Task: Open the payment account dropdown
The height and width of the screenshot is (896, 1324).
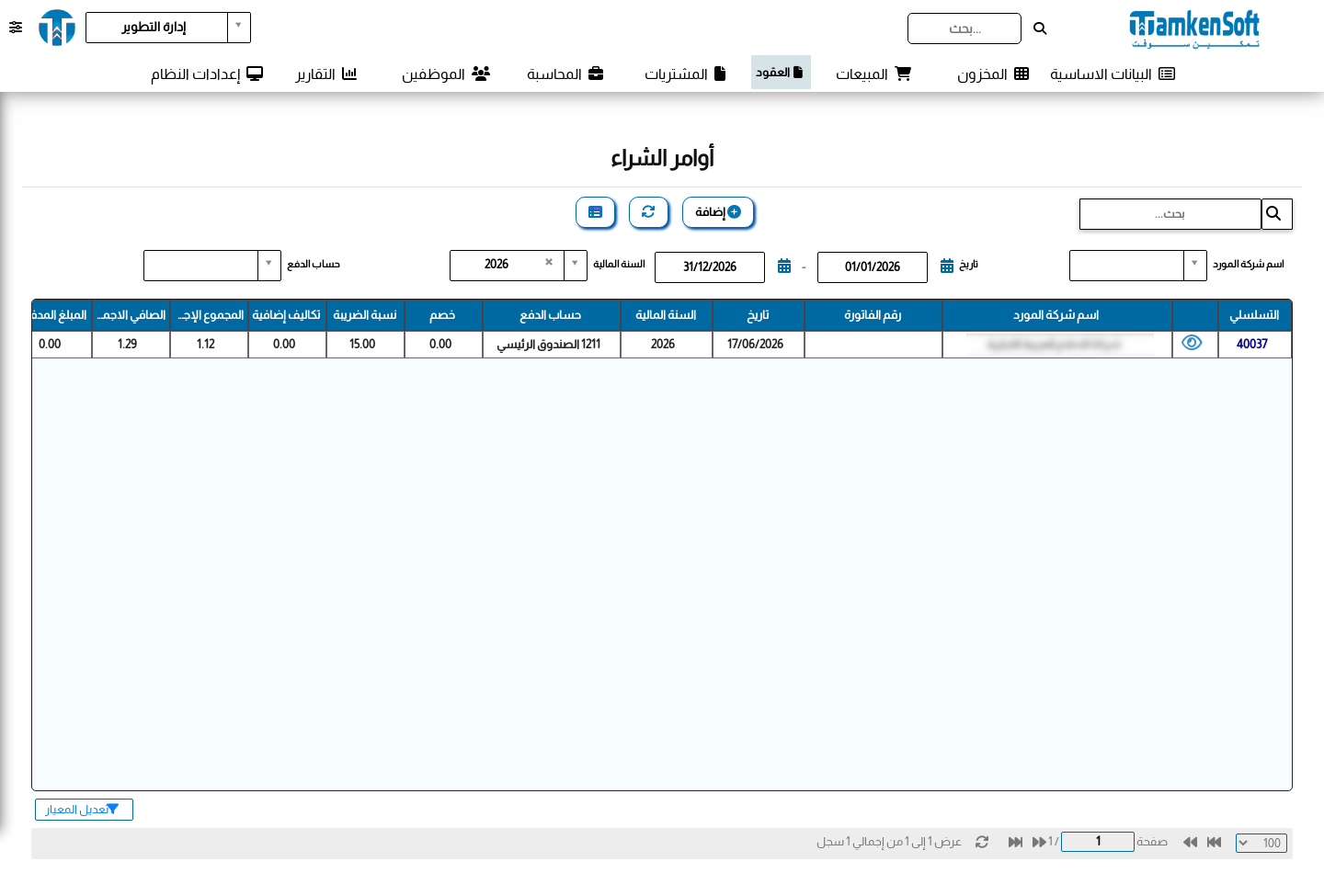Action: point(268,265)
